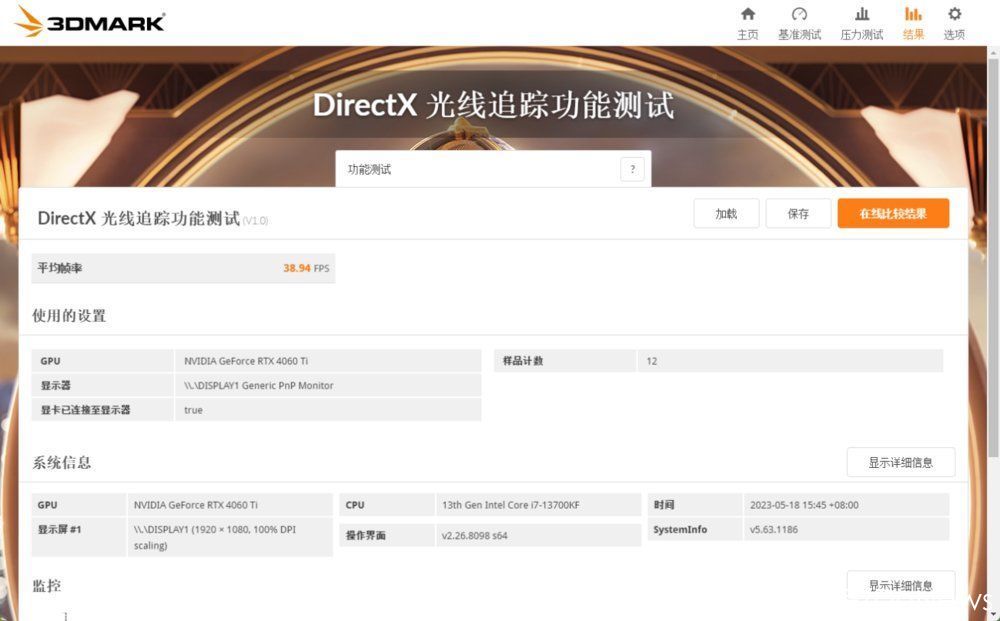The image size is (1000, 621).
Task: Go to the 主页 home icon
Action: click(x=747, y=14)
